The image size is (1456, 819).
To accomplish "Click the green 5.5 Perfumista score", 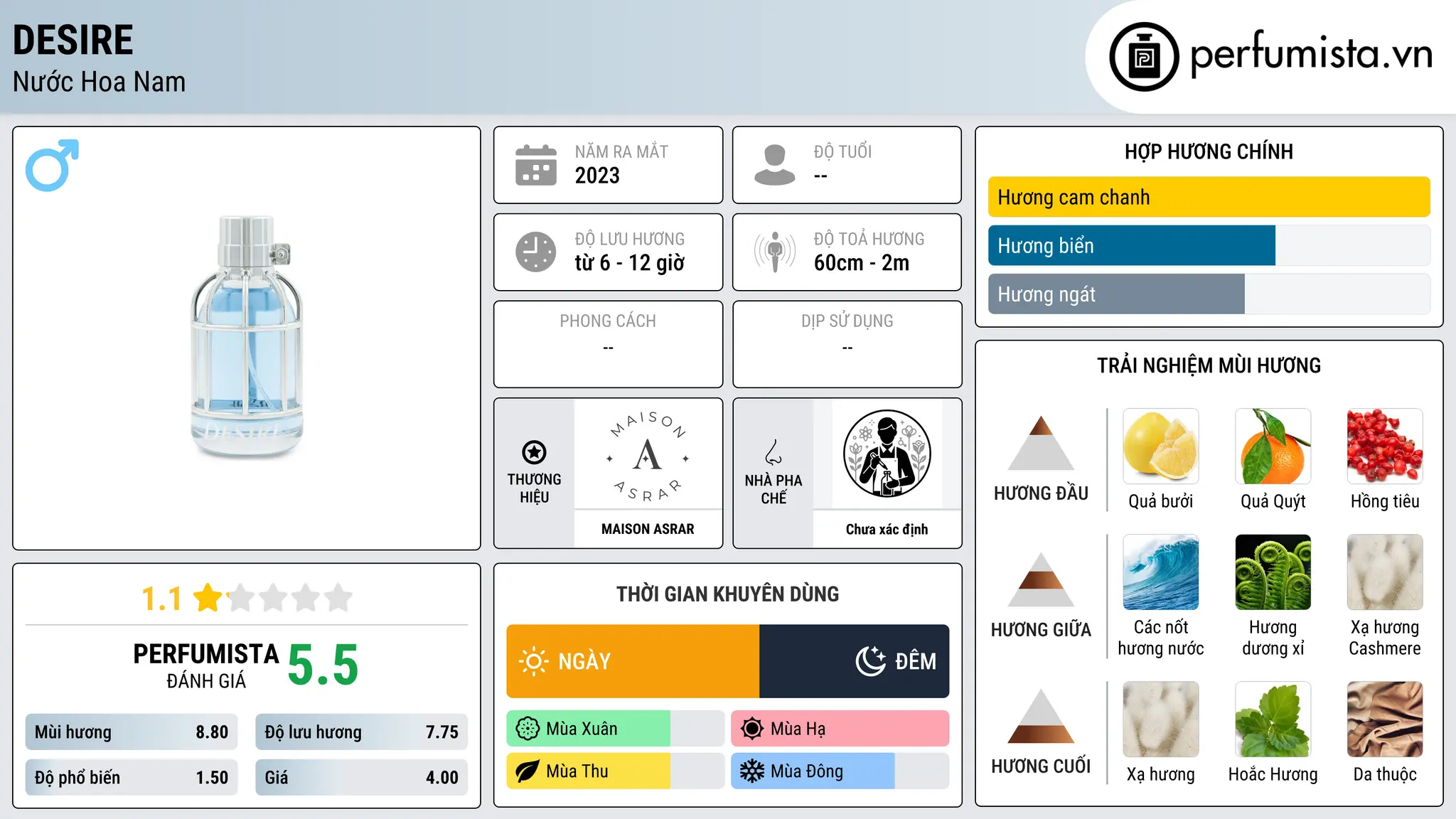I will click(x=323, y=665).
